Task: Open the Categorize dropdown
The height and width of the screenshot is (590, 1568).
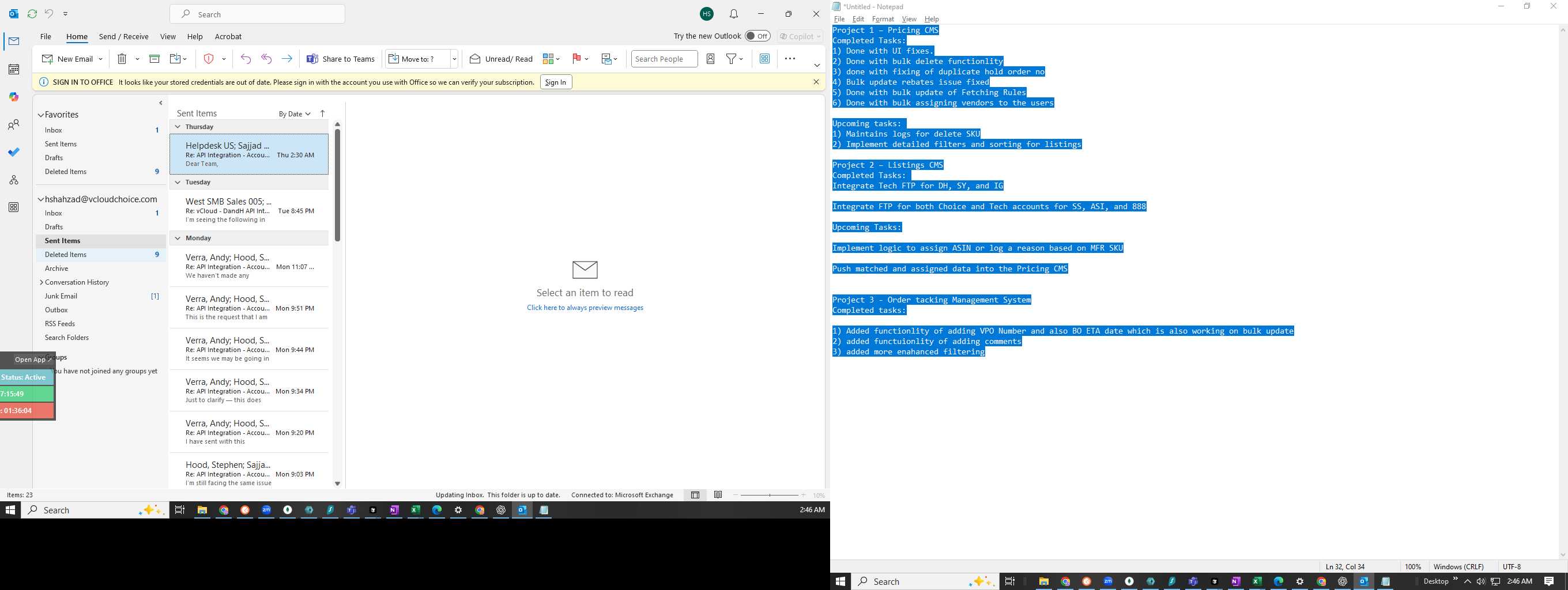Action: tap(552, 59)
